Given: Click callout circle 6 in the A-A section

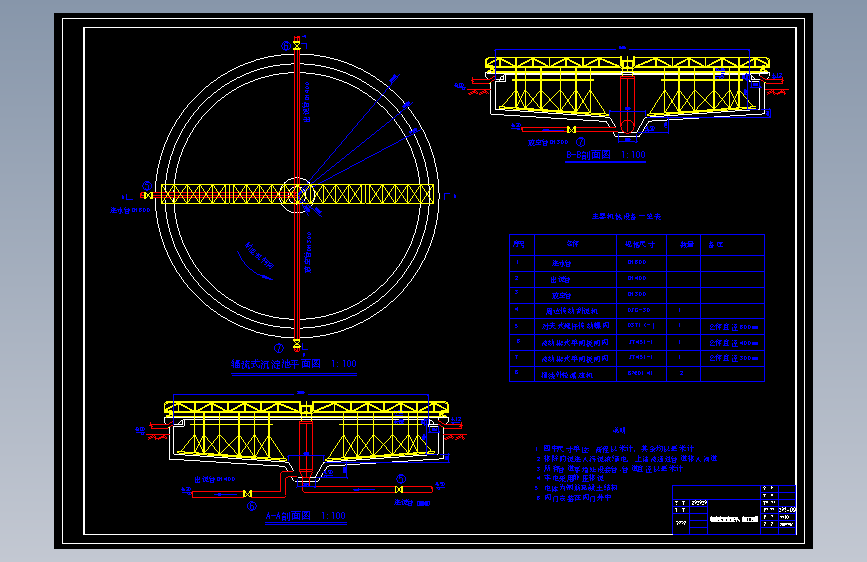Looking at the screenshot, I should 252,506.
